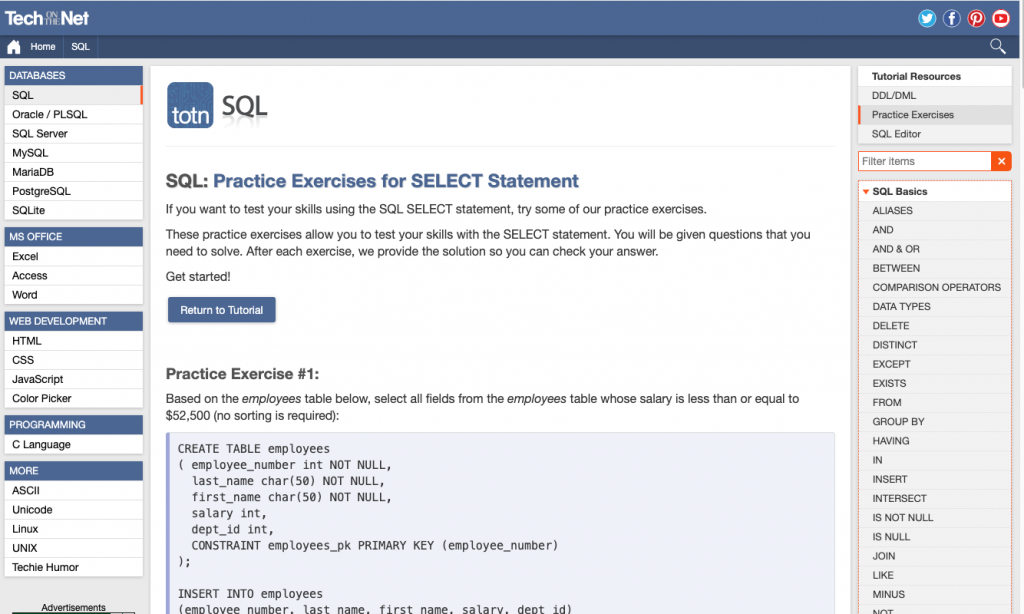Click the Pinterest icon in header
This screenshot has height=614, width=1024.
pyautogui.click(x=976, y=18)
